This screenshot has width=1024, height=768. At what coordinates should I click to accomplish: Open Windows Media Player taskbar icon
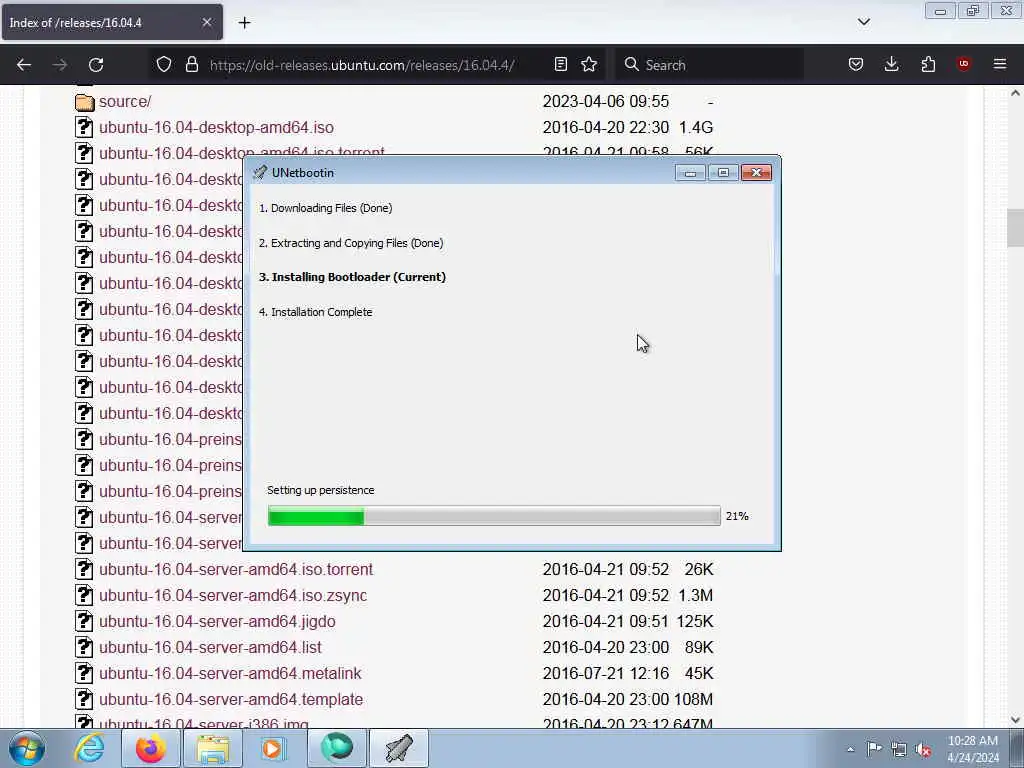(274, 748)
